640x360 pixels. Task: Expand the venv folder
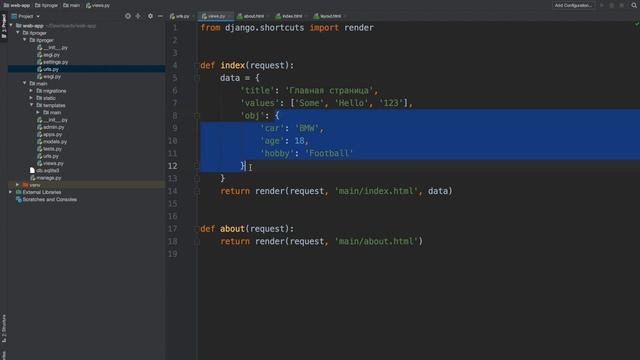coord(18,185)
